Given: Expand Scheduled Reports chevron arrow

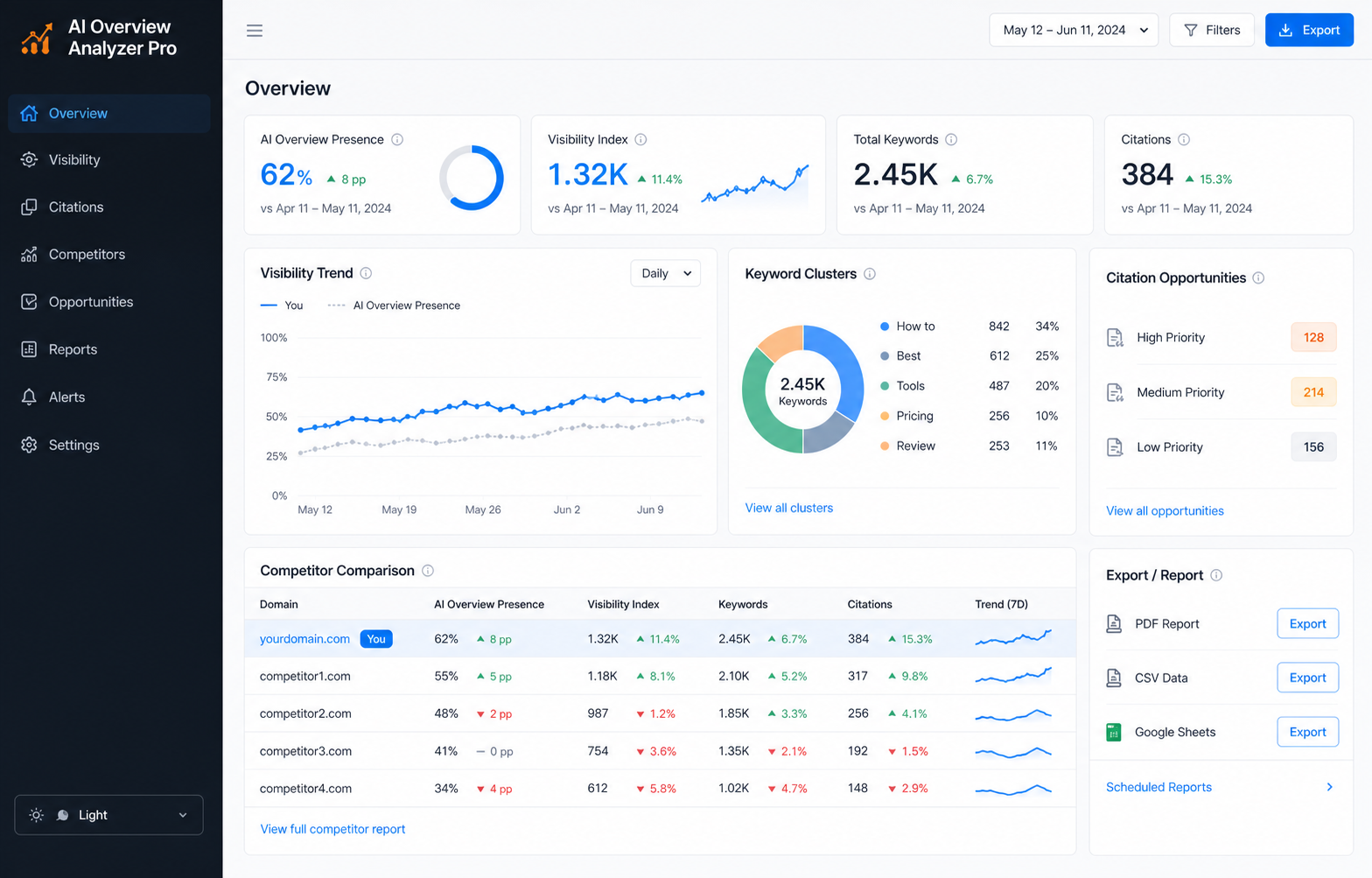Looking at the screenshot, I should point(1329,788).
